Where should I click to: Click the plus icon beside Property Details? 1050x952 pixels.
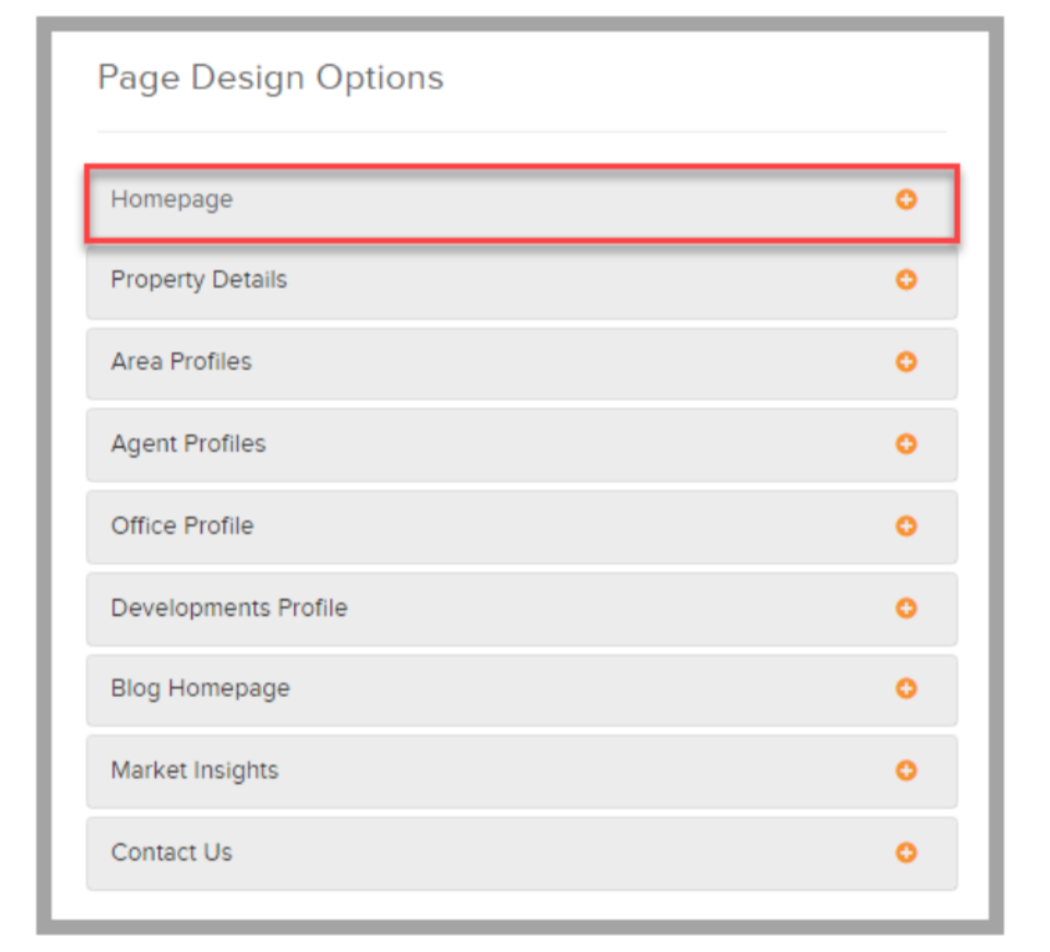coord(906,280)
